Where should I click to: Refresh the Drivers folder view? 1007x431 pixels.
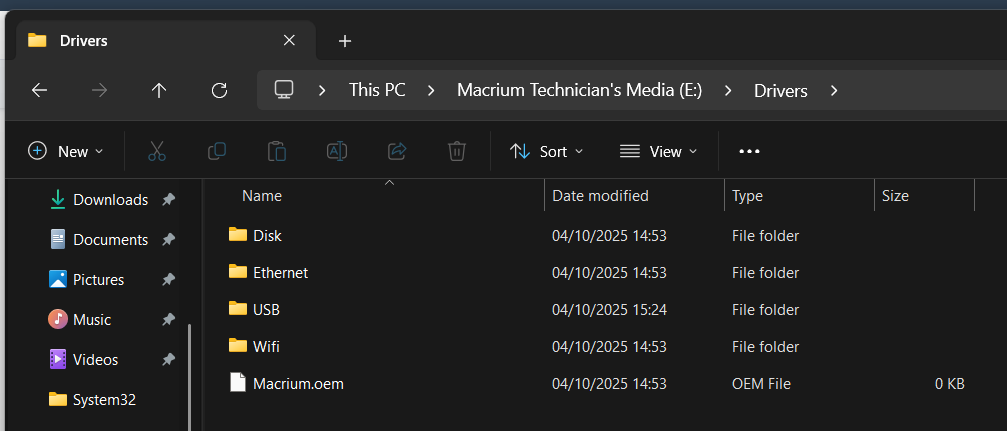(219, 90)
